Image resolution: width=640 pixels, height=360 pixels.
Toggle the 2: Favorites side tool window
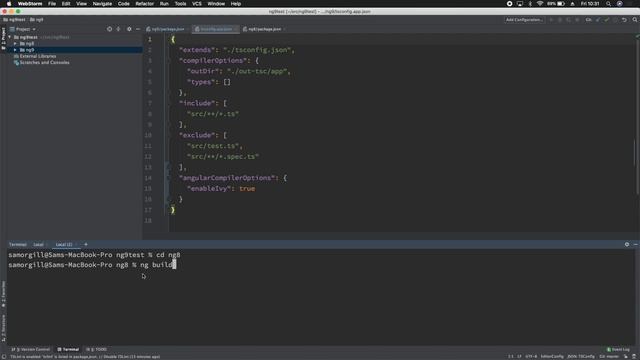click(3, 294)
